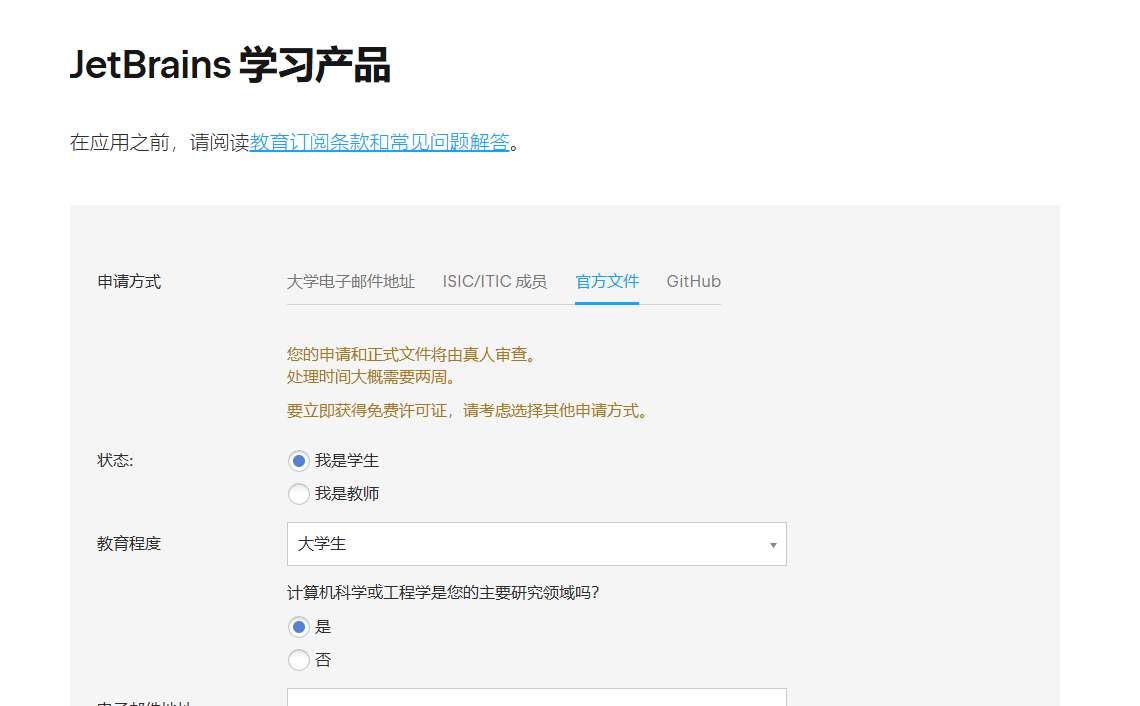Select 是 for the computer science question
Screen dimensions: 1140x706
click(298, 626)
